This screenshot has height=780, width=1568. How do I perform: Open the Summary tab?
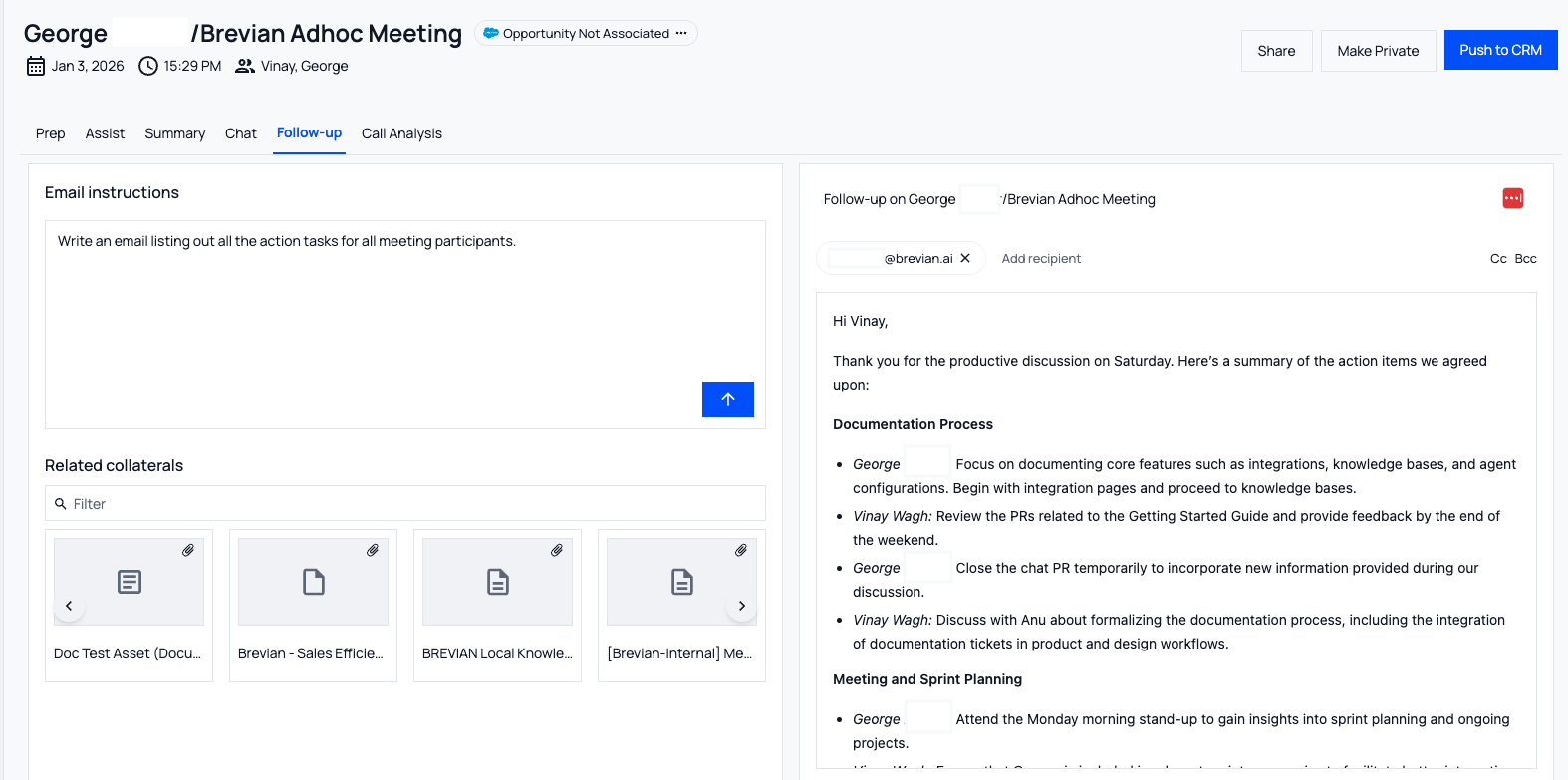click(174, 133)
